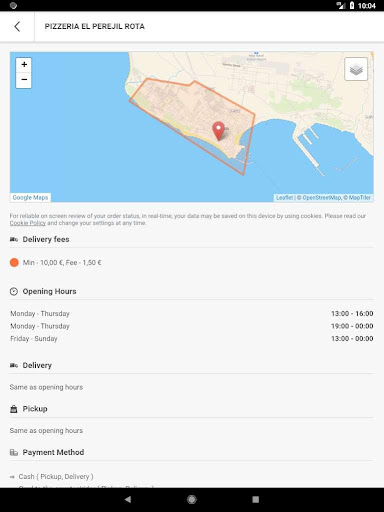Open the Leaflet attribution link
Image resolution: width=384 pixels, height=512 pixels.
284,198
